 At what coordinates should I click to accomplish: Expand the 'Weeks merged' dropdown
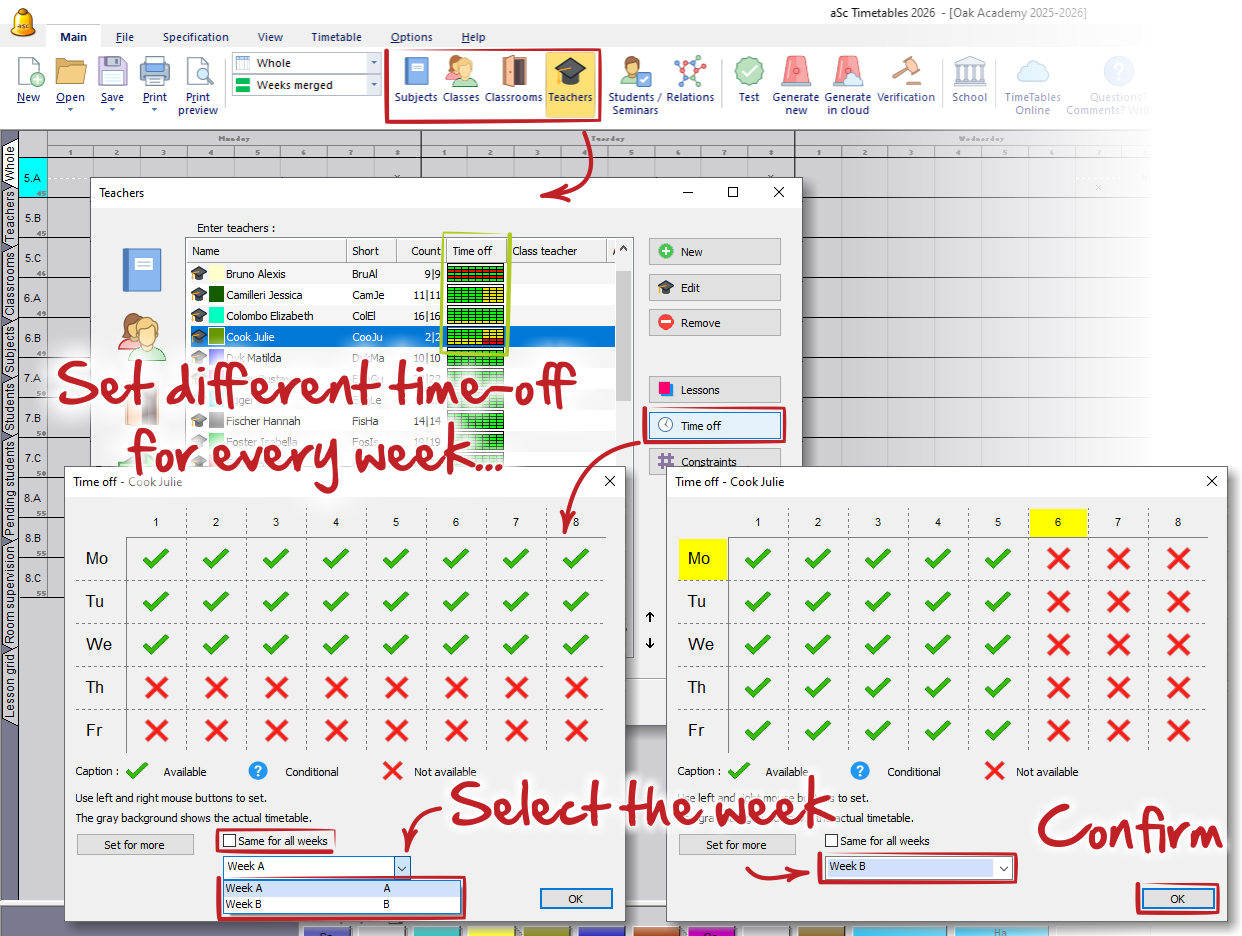[374, 86]
